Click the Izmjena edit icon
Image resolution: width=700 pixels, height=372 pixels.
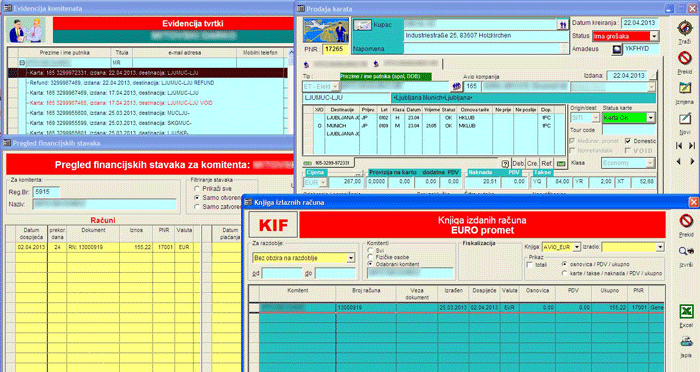tap(684, 88)
